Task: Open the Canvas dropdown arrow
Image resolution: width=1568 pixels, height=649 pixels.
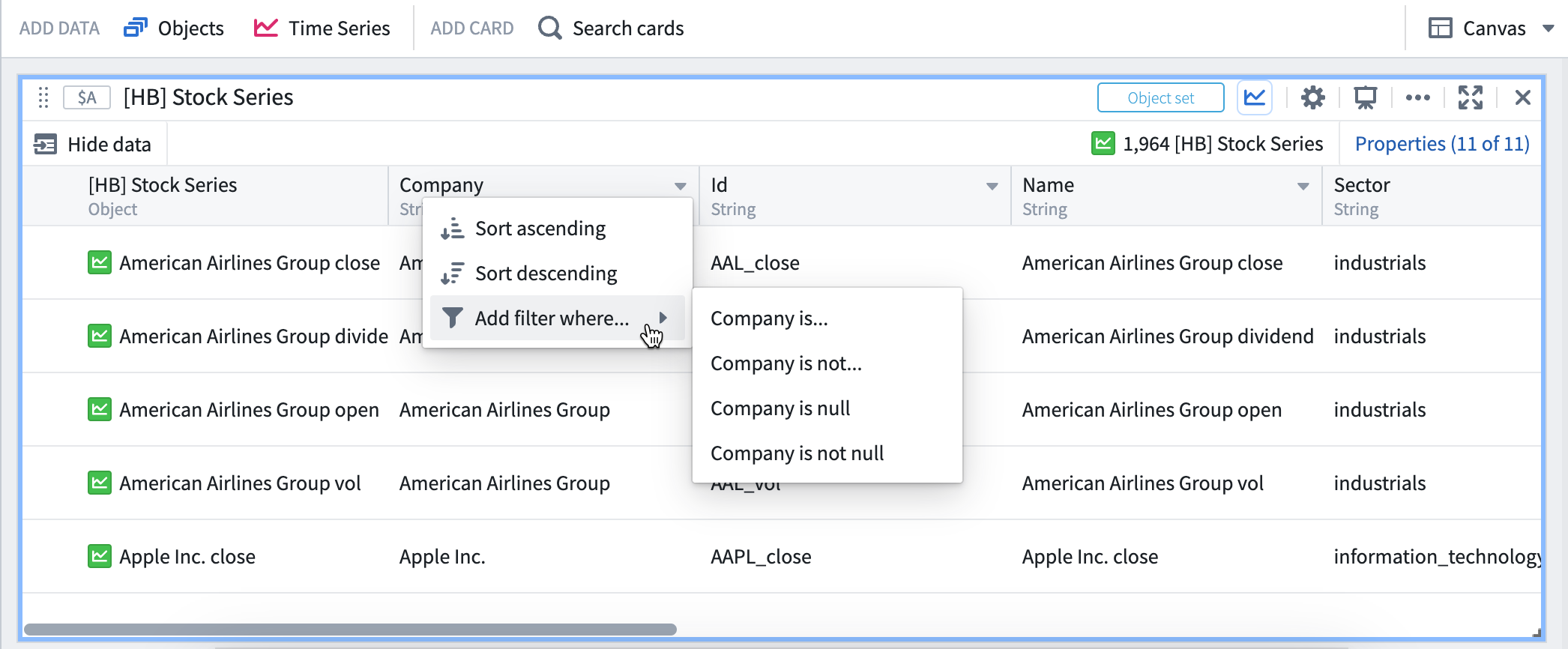Action: point(1548,28)
